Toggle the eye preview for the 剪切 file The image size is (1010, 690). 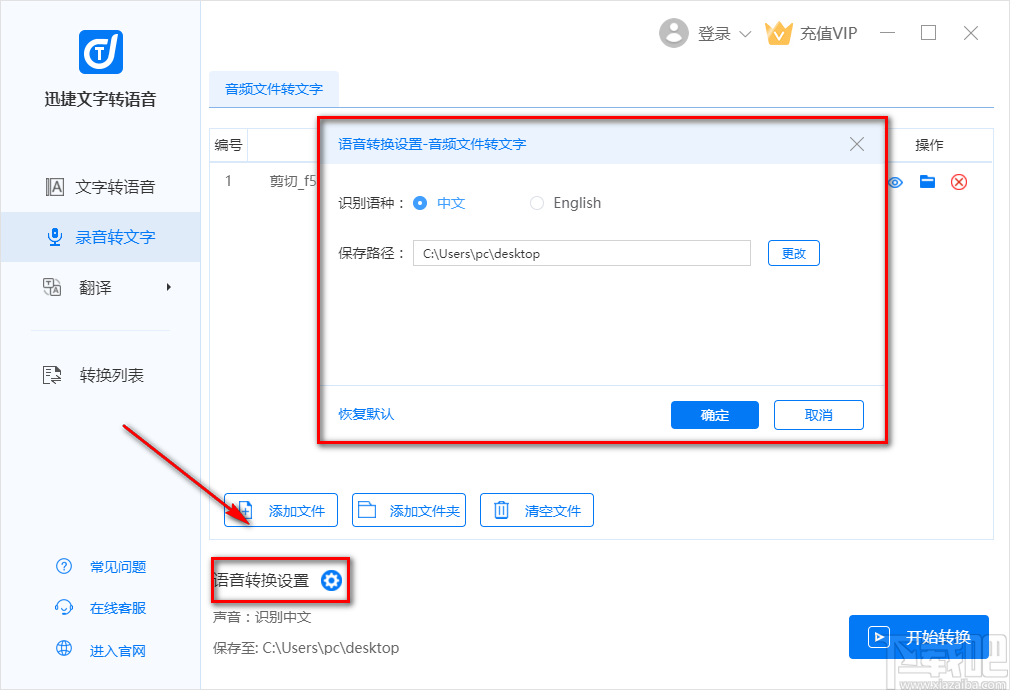point(895,182)
